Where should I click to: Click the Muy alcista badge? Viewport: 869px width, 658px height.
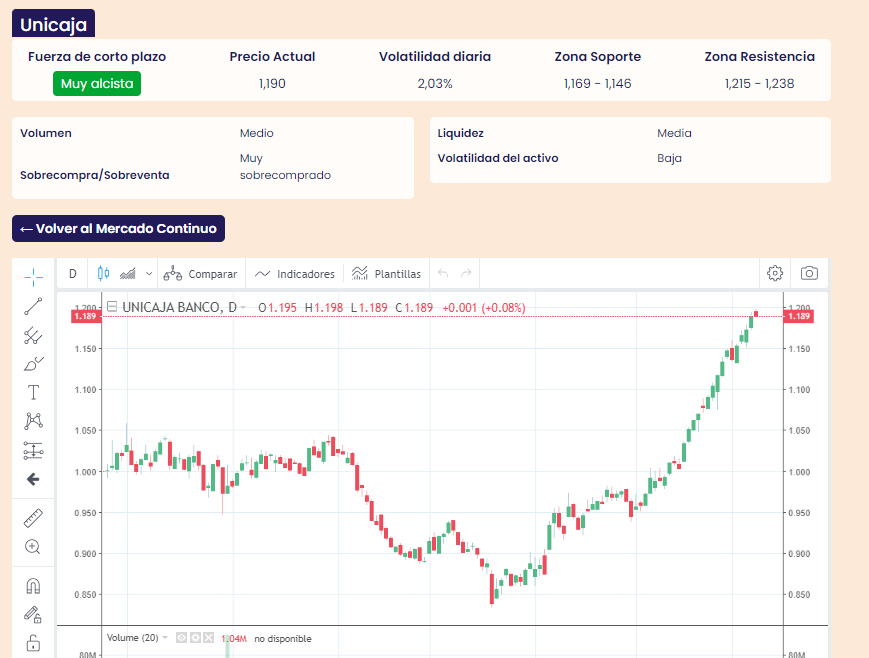pyautogui.click(x=97, y=84)
